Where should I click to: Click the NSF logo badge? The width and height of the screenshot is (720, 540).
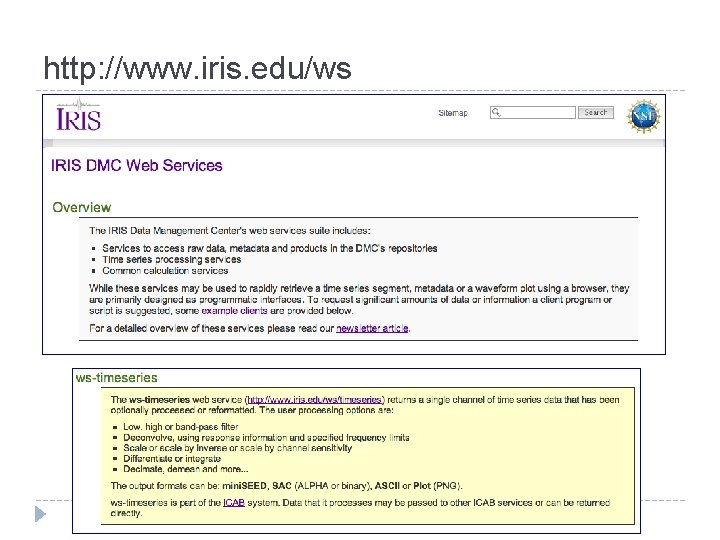(x=643, y=117)
